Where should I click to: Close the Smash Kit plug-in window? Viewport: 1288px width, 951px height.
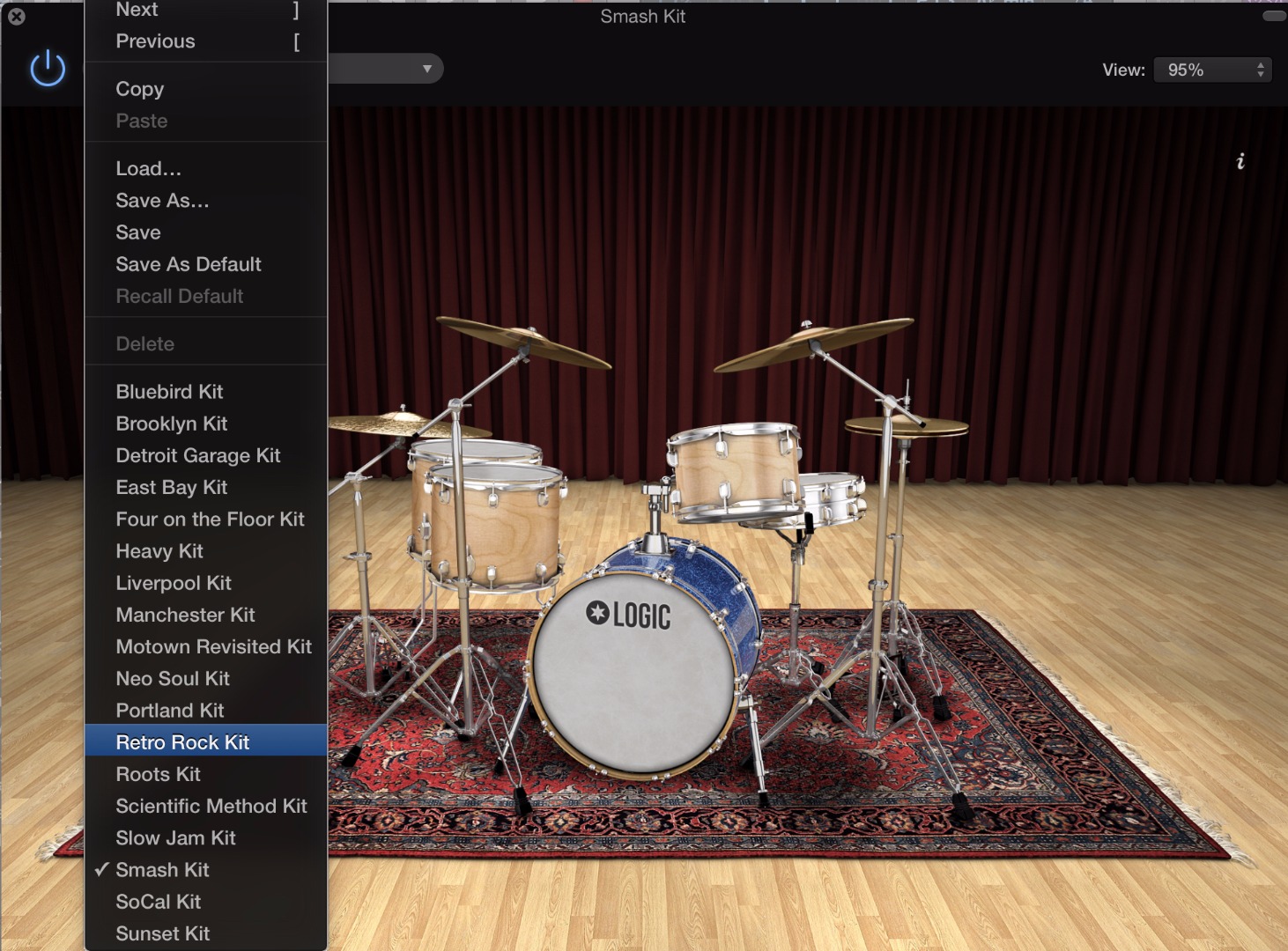click(x=16, y=16)
